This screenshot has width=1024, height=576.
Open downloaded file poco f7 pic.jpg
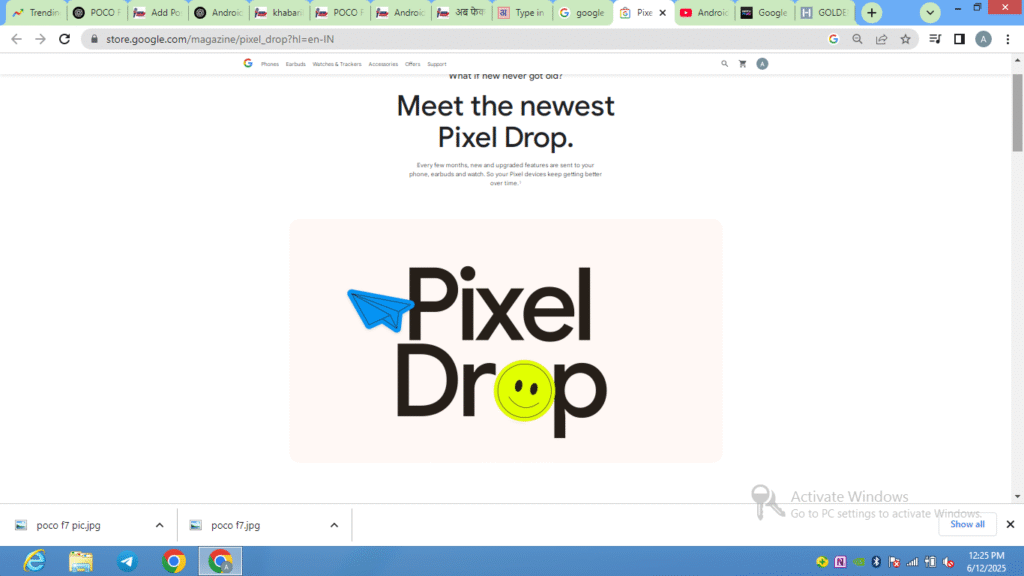click(x=69, y=525)
